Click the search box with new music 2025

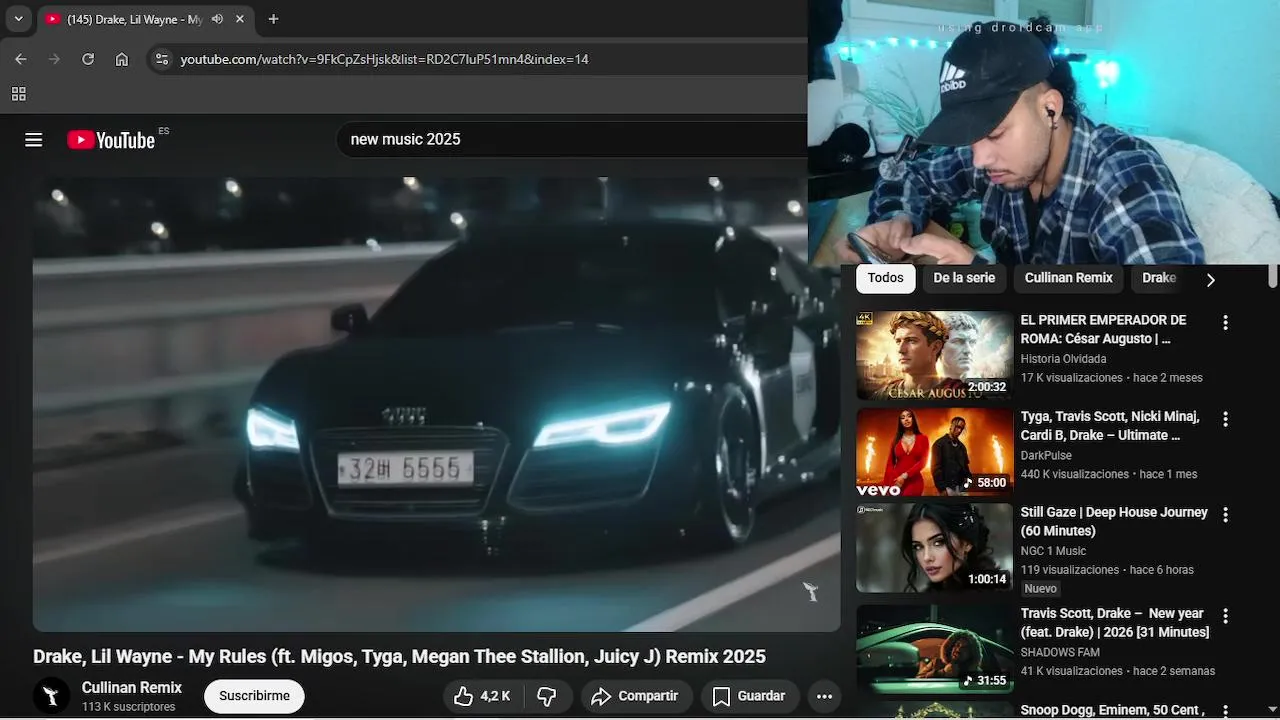pos(572,140)
